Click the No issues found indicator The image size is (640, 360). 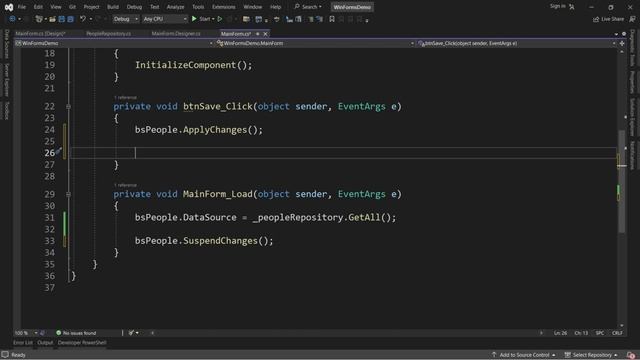click(76, 333)
